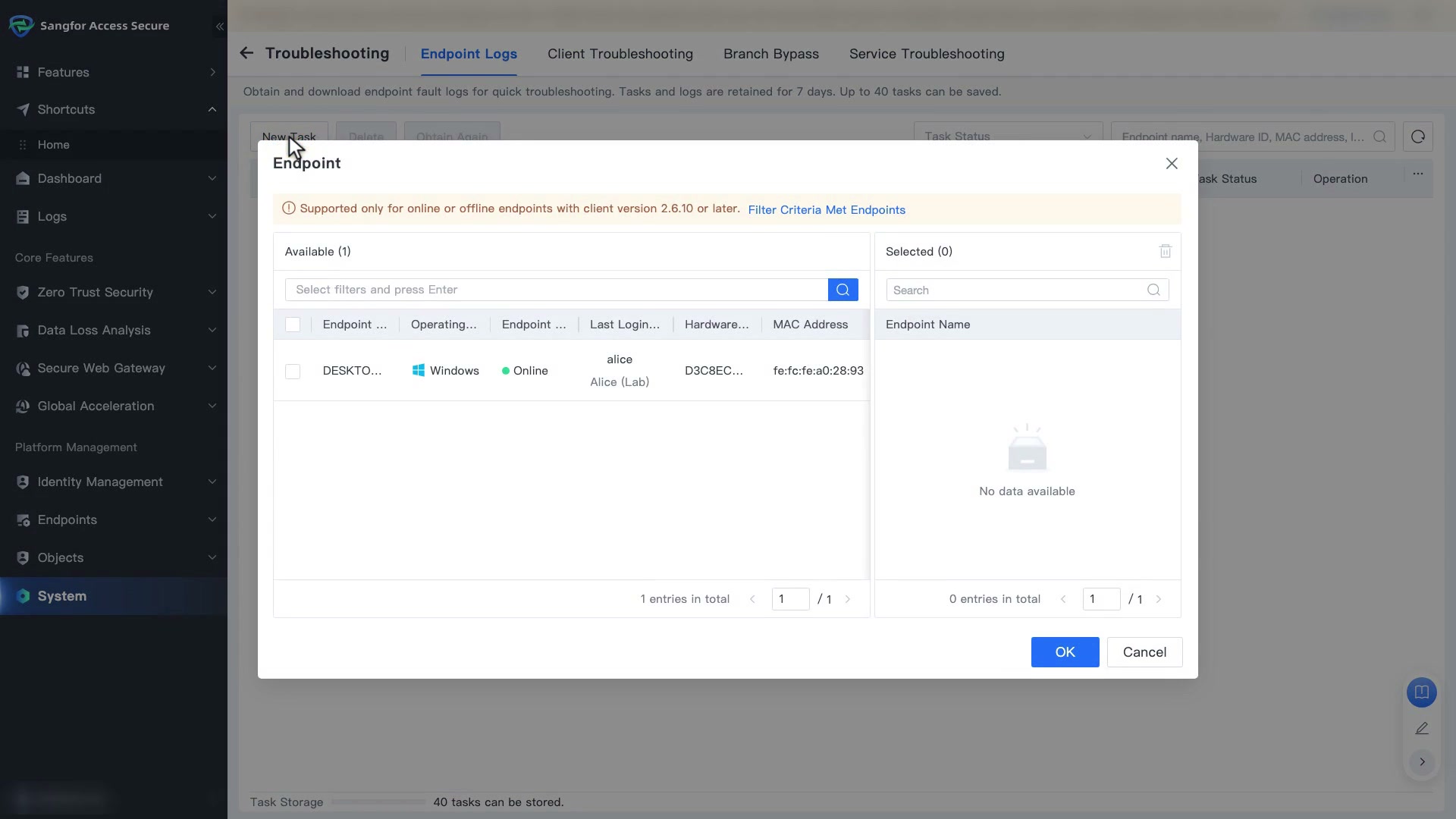Click the Selected panel Search field

pos(1028,290)
